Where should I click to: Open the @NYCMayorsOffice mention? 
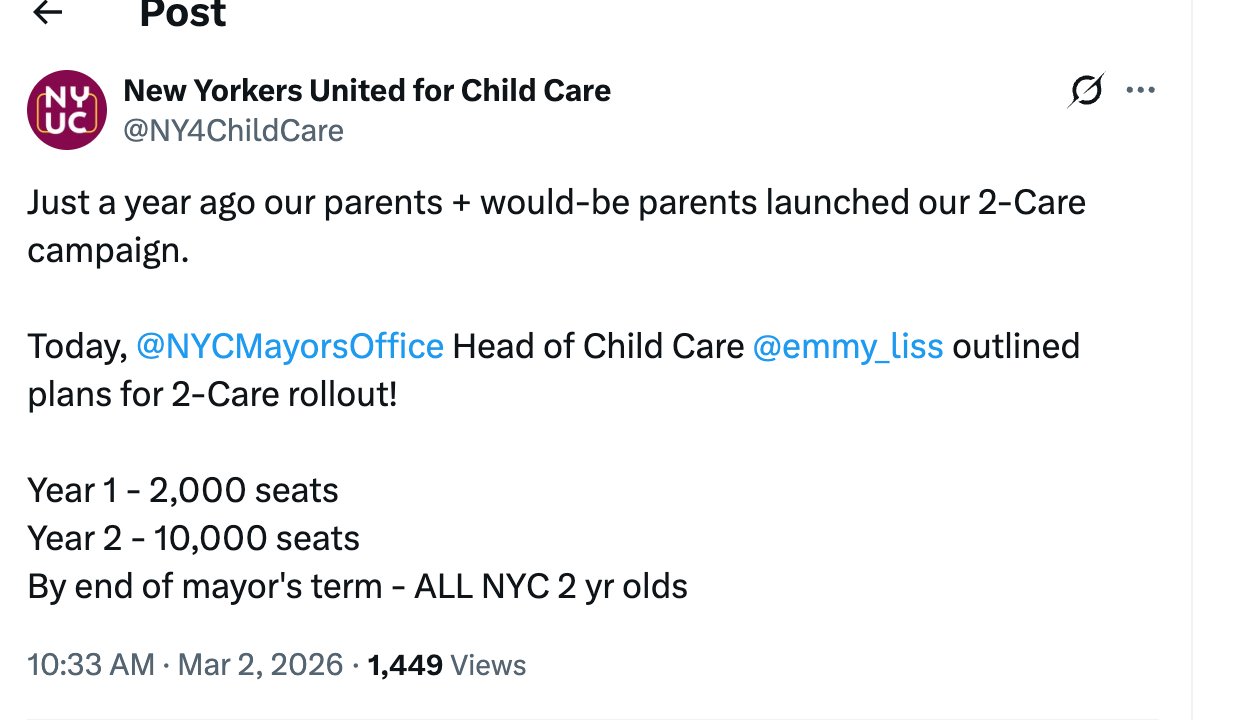(289, 346)
